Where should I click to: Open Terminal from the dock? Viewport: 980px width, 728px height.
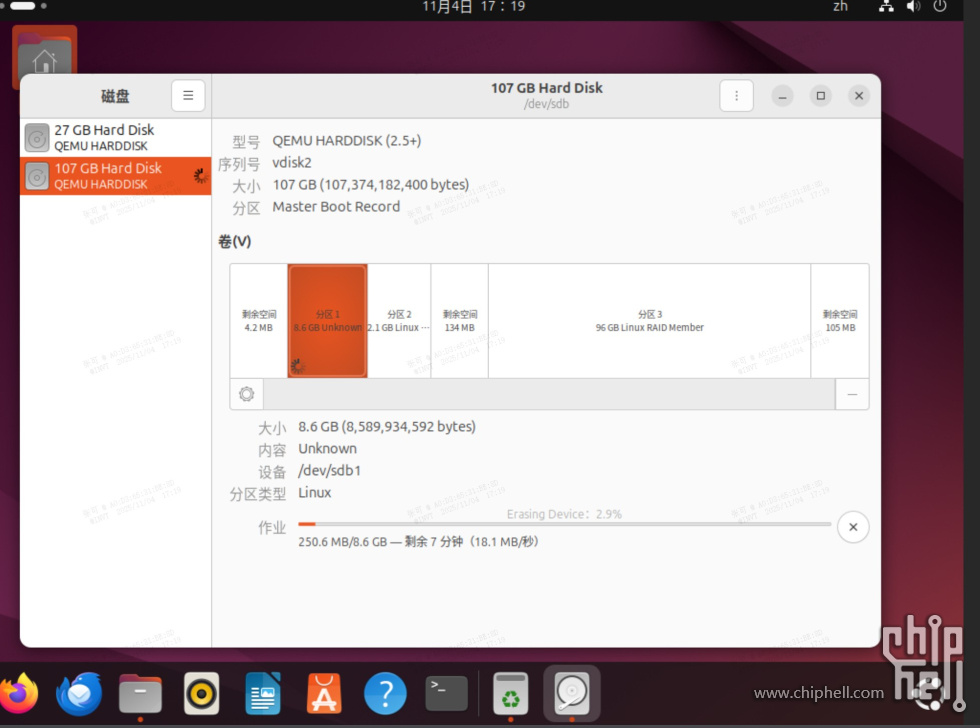click(446, 693)
